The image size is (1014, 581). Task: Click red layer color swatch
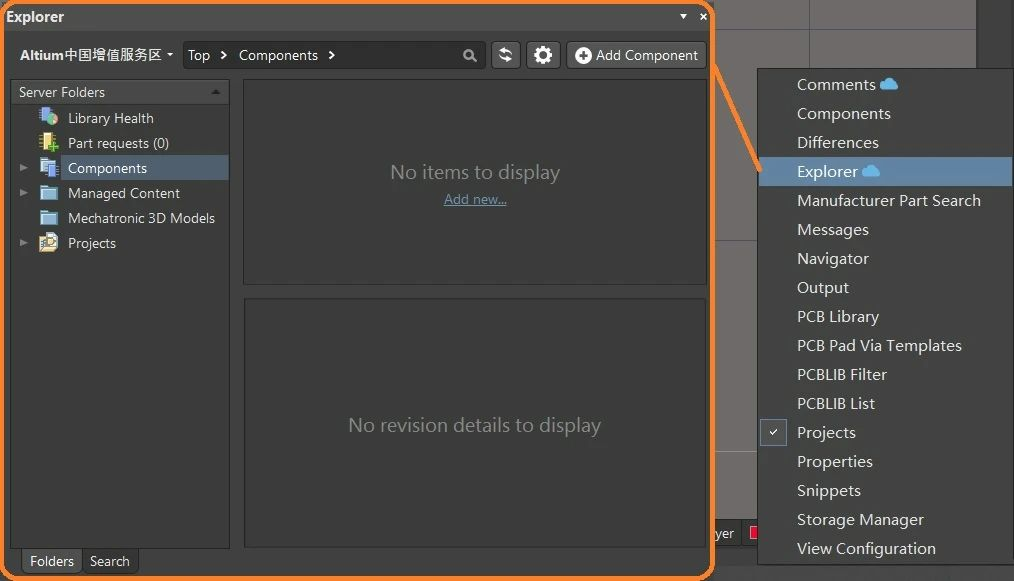(x=753, y=532)
